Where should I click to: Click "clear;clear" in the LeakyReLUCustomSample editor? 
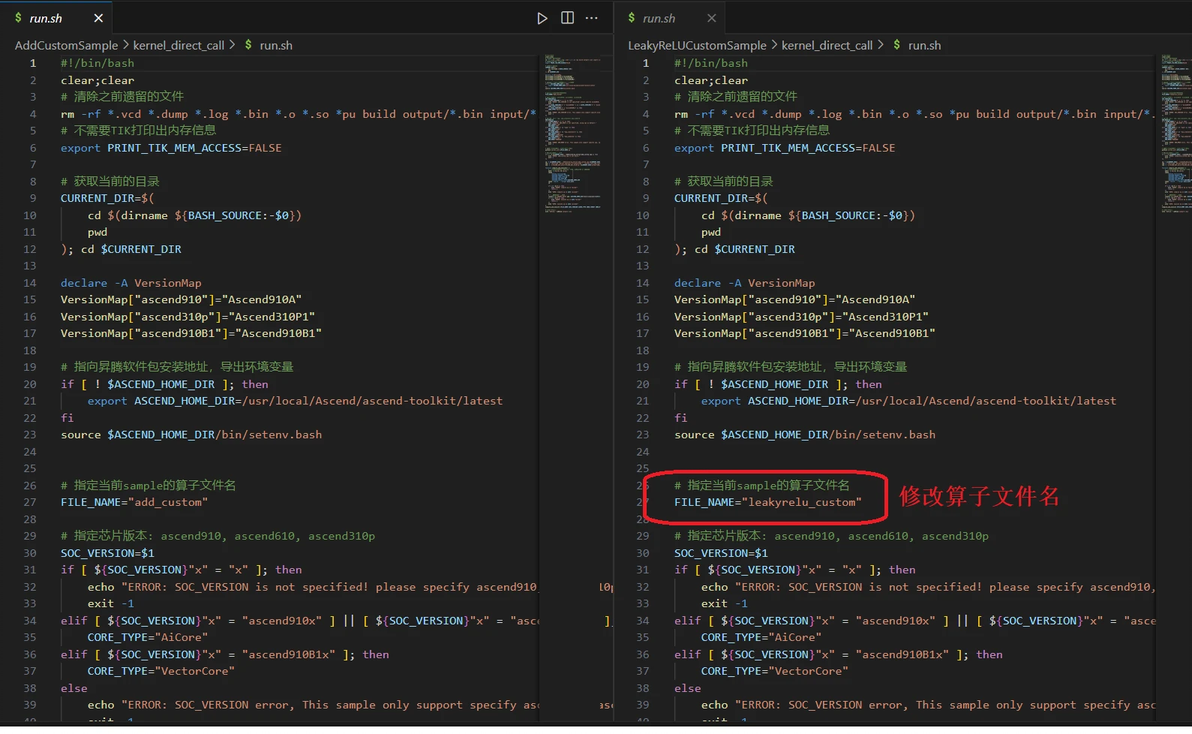click(x=711, y=81)
